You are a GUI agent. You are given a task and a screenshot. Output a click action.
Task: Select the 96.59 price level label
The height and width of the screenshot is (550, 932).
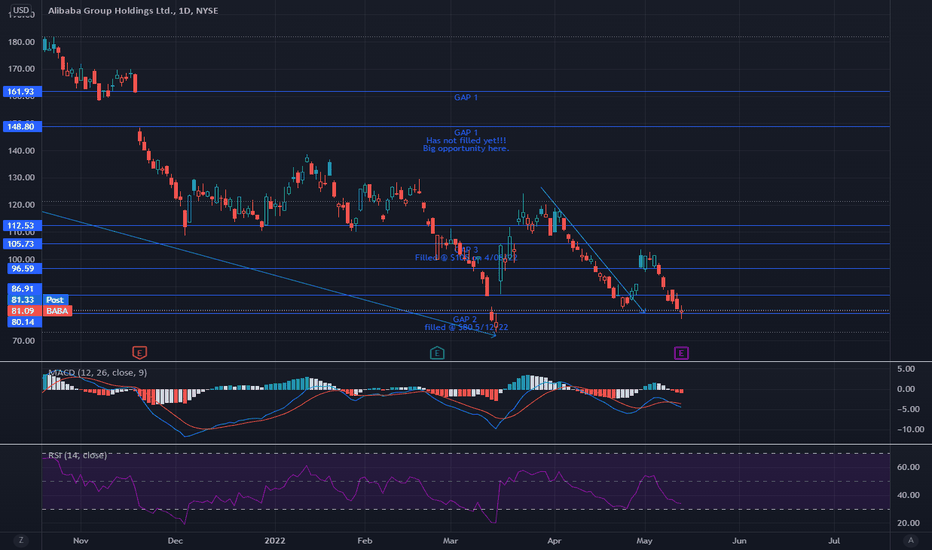pos(23,268)
